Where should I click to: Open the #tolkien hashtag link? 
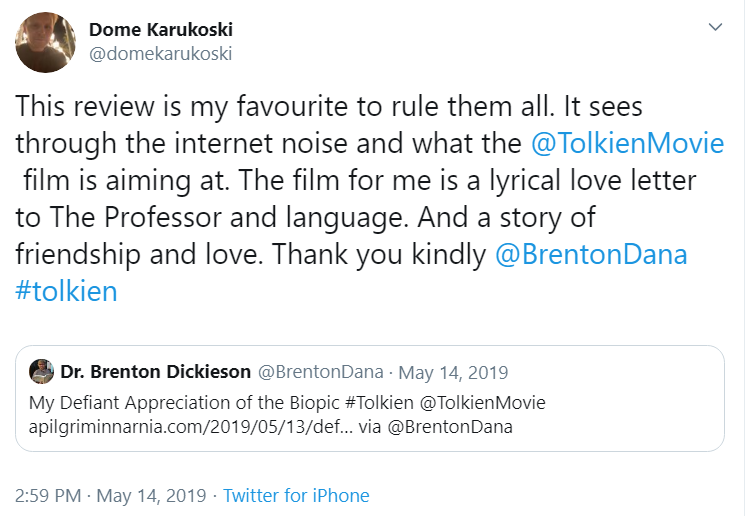pos(66,291)
